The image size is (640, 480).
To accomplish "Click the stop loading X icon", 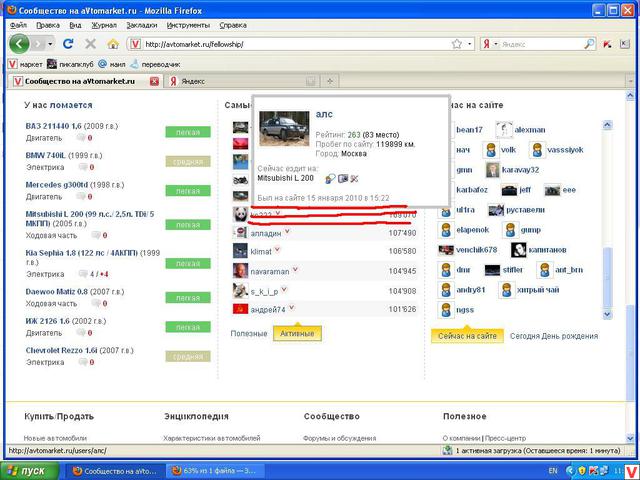I will tap(90, 44).
